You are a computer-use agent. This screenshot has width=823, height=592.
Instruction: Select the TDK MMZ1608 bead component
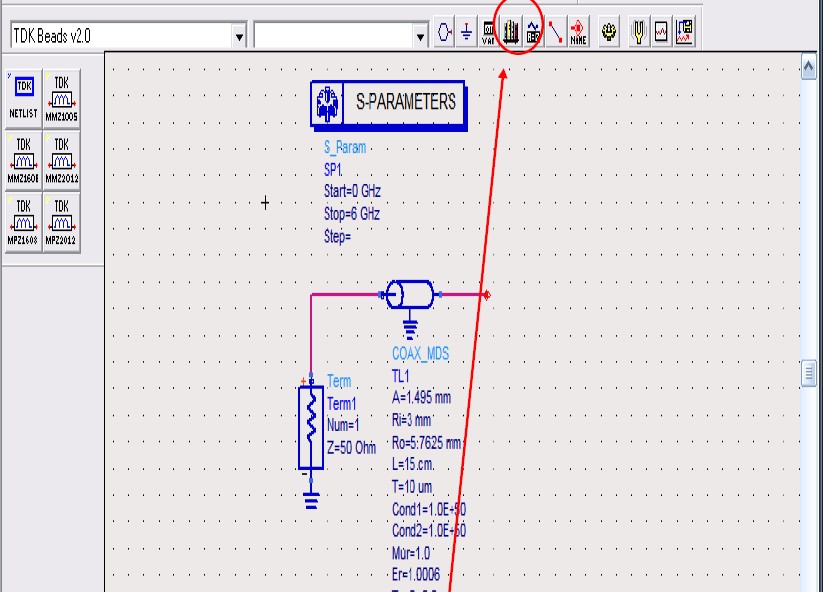(24, 161)
